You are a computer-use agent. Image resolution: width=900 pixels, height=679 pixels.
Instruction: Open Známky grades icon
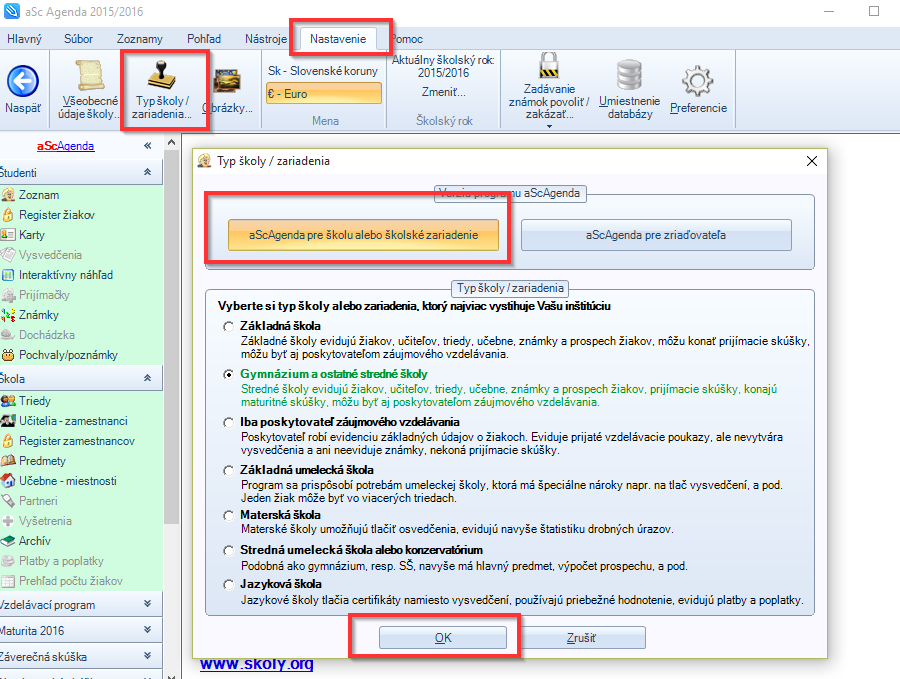coord(8,315)
